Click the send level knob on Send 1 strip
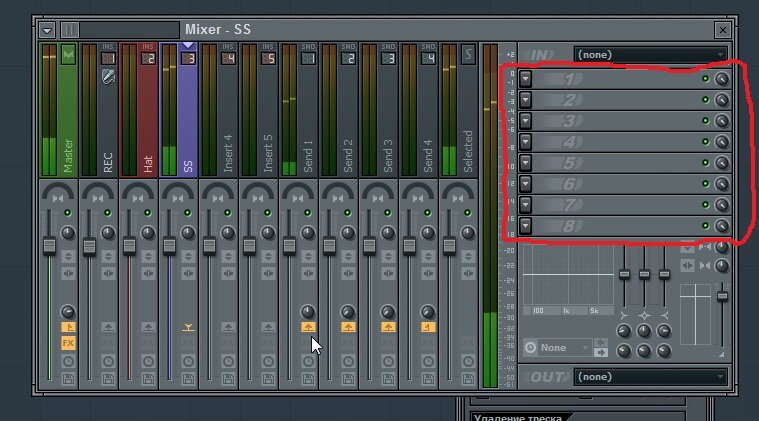 308,312
